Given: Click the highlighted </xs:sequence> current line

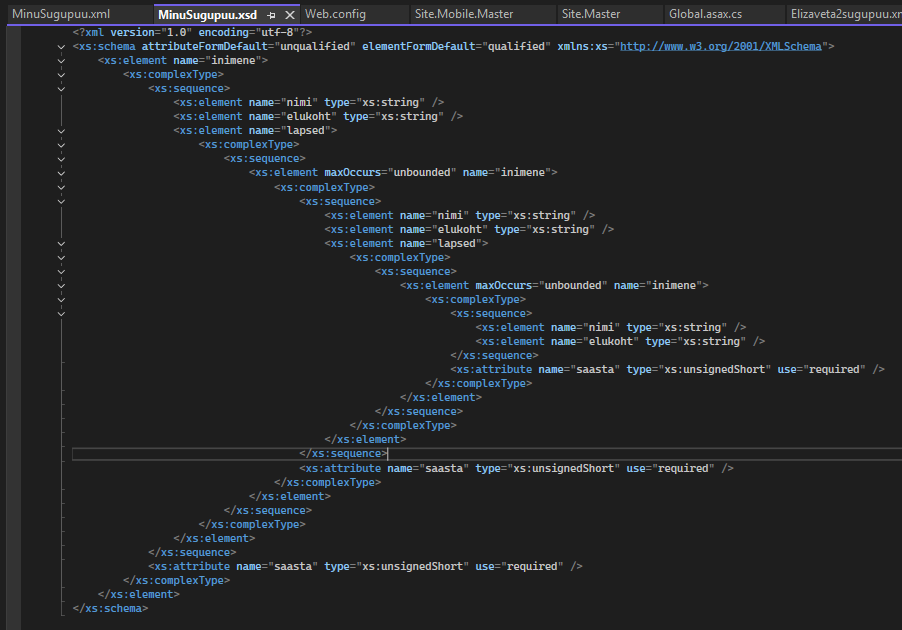Looking at the screenshot, I should pyautogui.click(x=343, y=453).
